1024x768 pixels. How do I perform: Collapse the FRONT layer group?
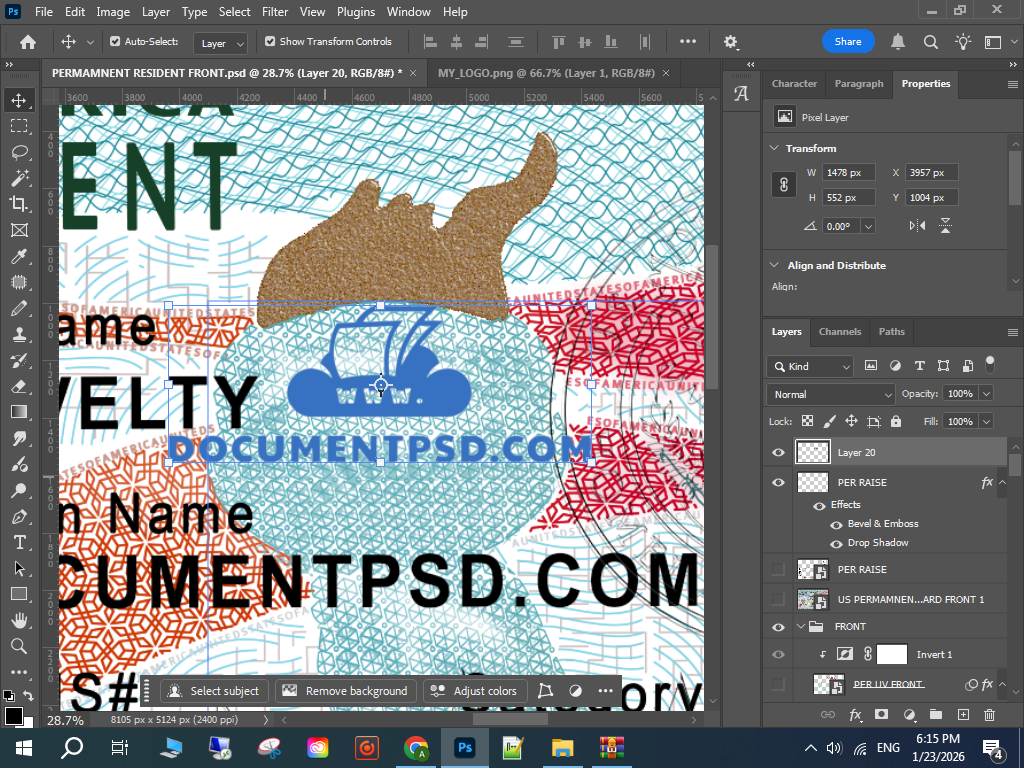801,627
